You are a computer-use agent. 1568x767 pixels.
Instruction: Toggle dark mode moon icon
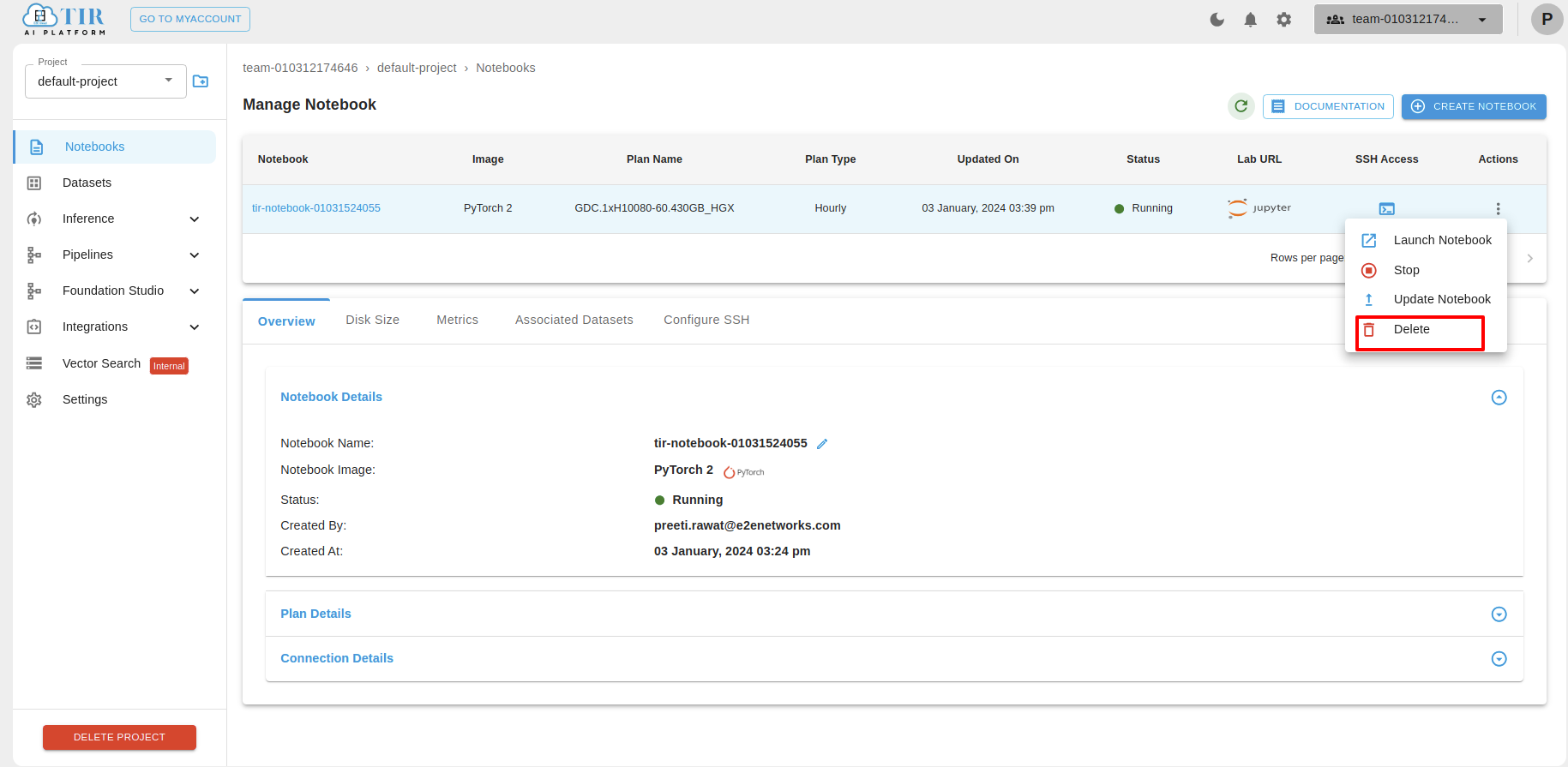pos(1217,19)
